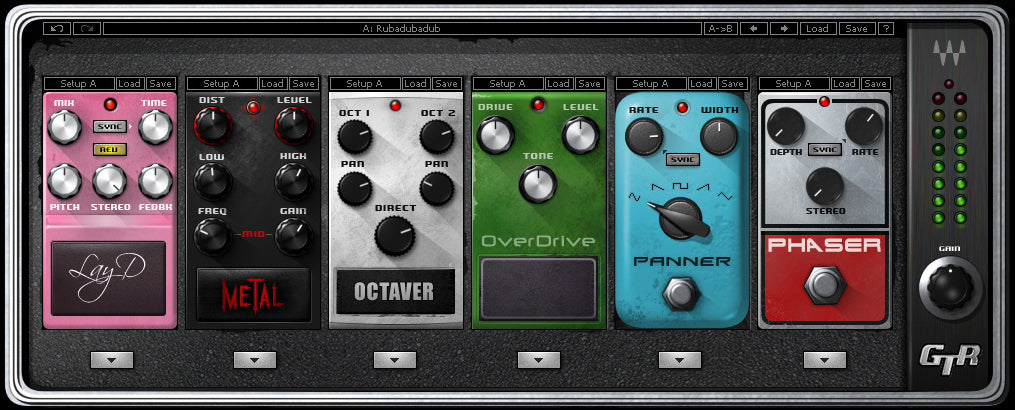
Task: Click the red LED on Metal pedal
Action: (253, 108)
